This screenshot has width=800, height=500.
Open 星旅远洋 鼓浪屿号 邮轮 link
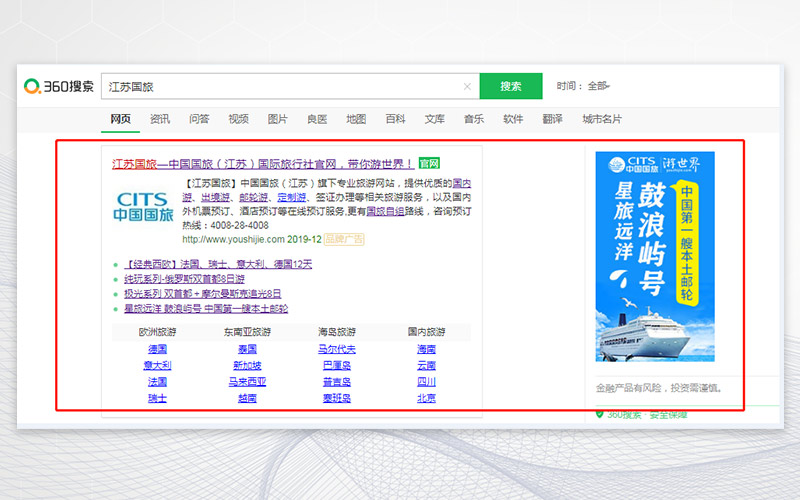(x=206, y=309)
